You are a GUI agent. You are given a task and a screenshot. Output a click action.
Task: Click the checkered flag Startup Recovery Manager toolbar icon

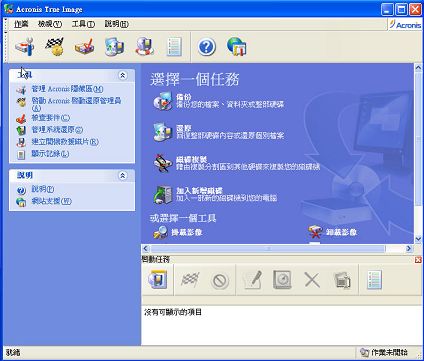(x=55, y=46)
